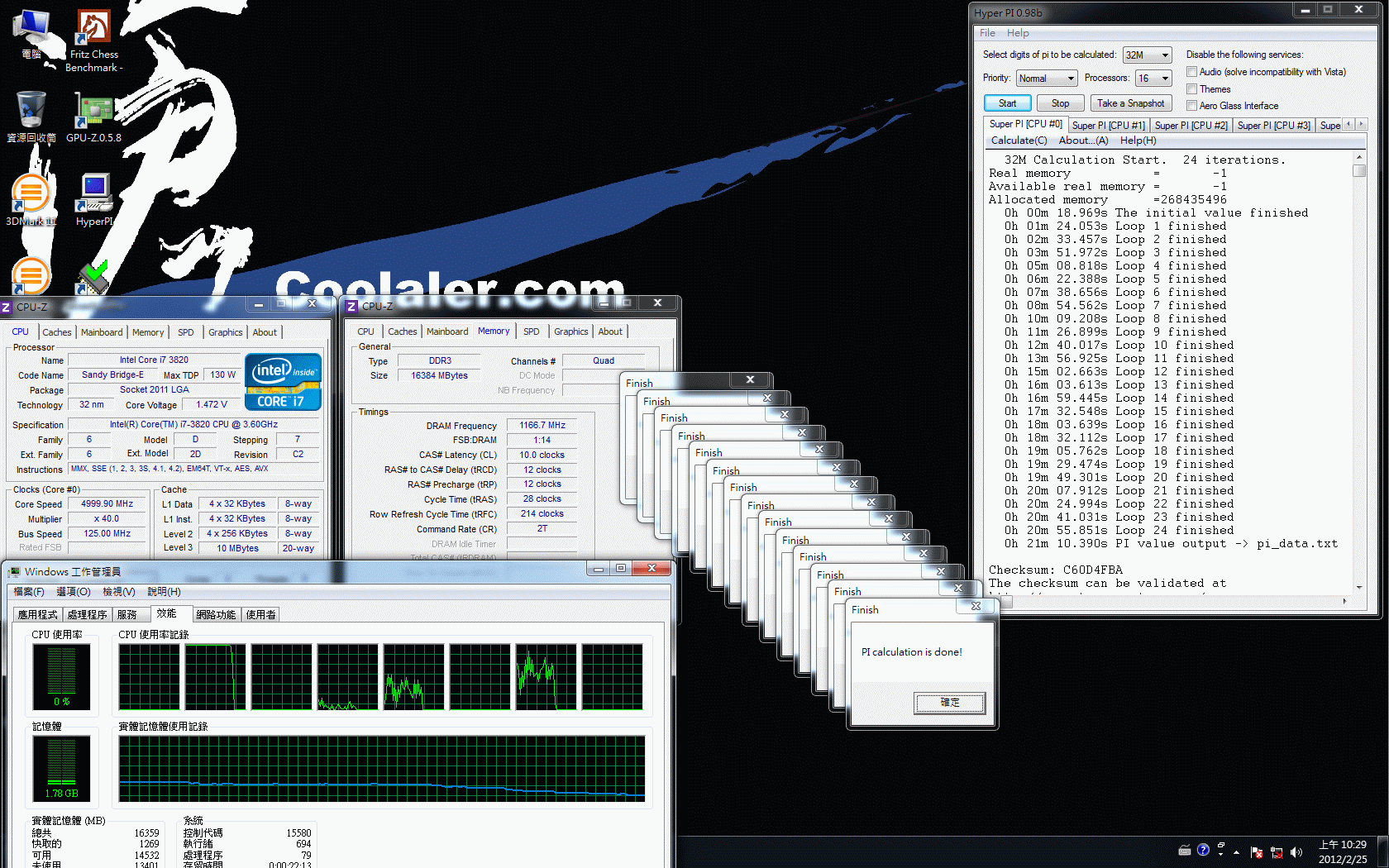Open the GPU-Z 0.5.8 desktop shortcut

point(93,117)
